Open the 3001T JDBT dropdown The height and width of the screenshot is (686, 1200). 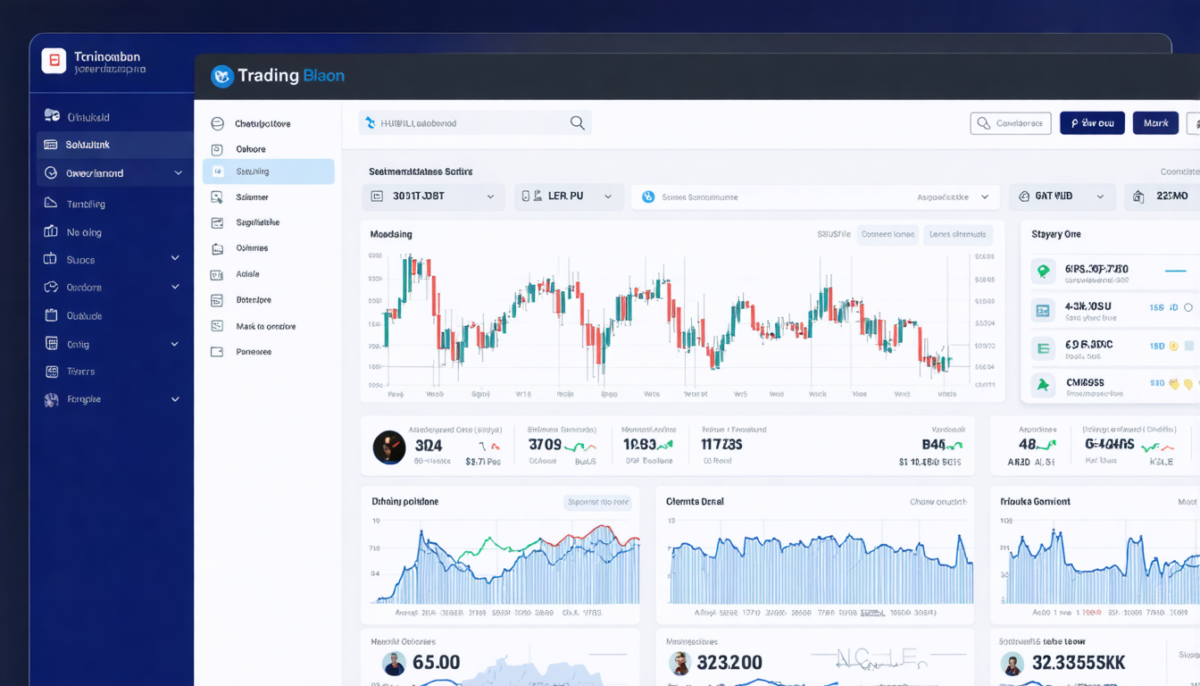(x=432, y=197)
